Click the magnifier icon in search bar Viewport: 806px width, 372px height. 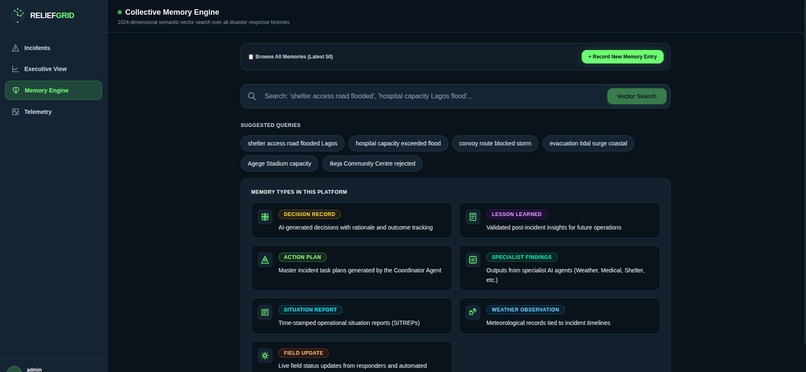[x=252, y=96]
